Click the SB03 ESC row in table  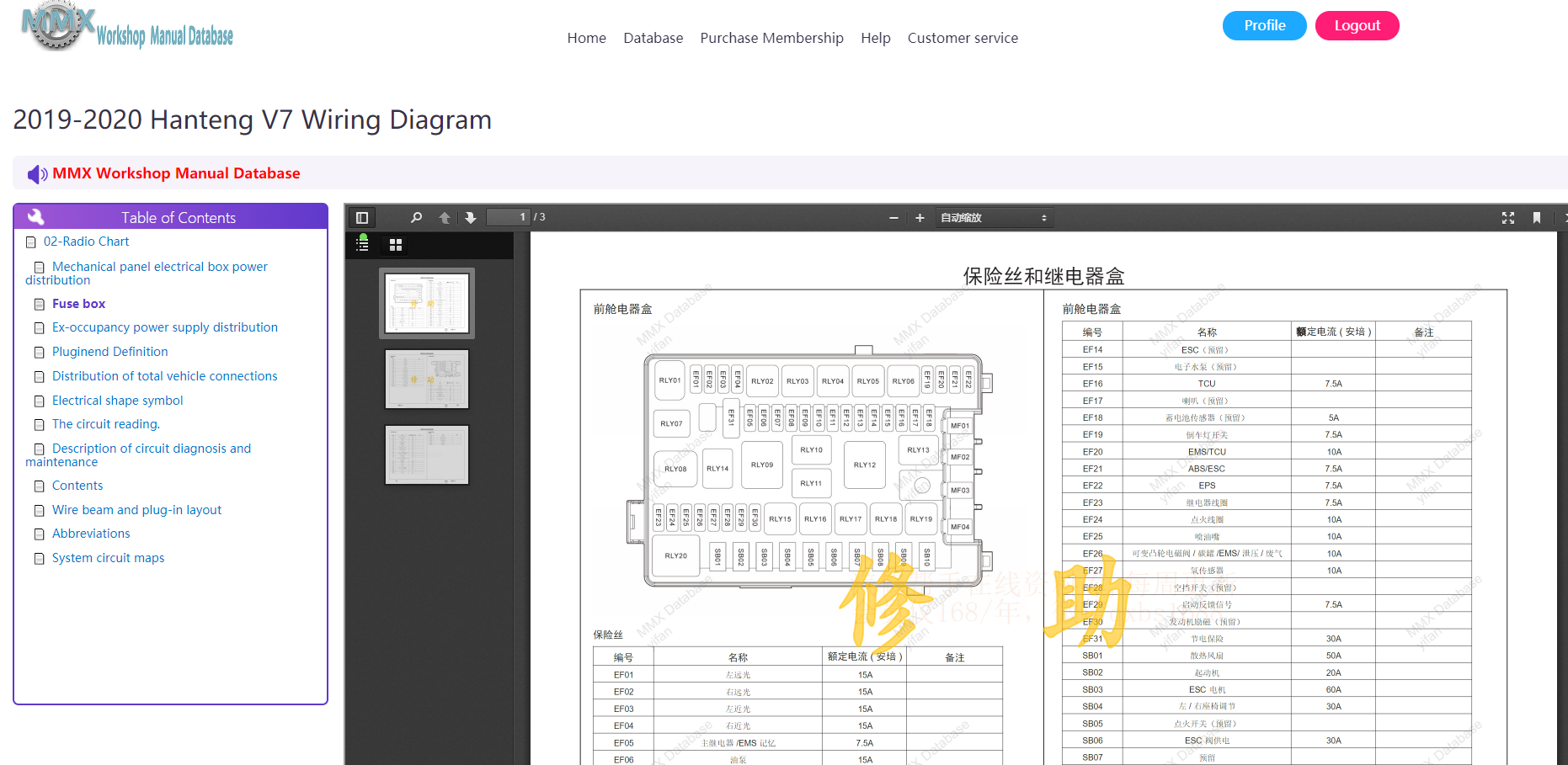[x=1267, y=690]
